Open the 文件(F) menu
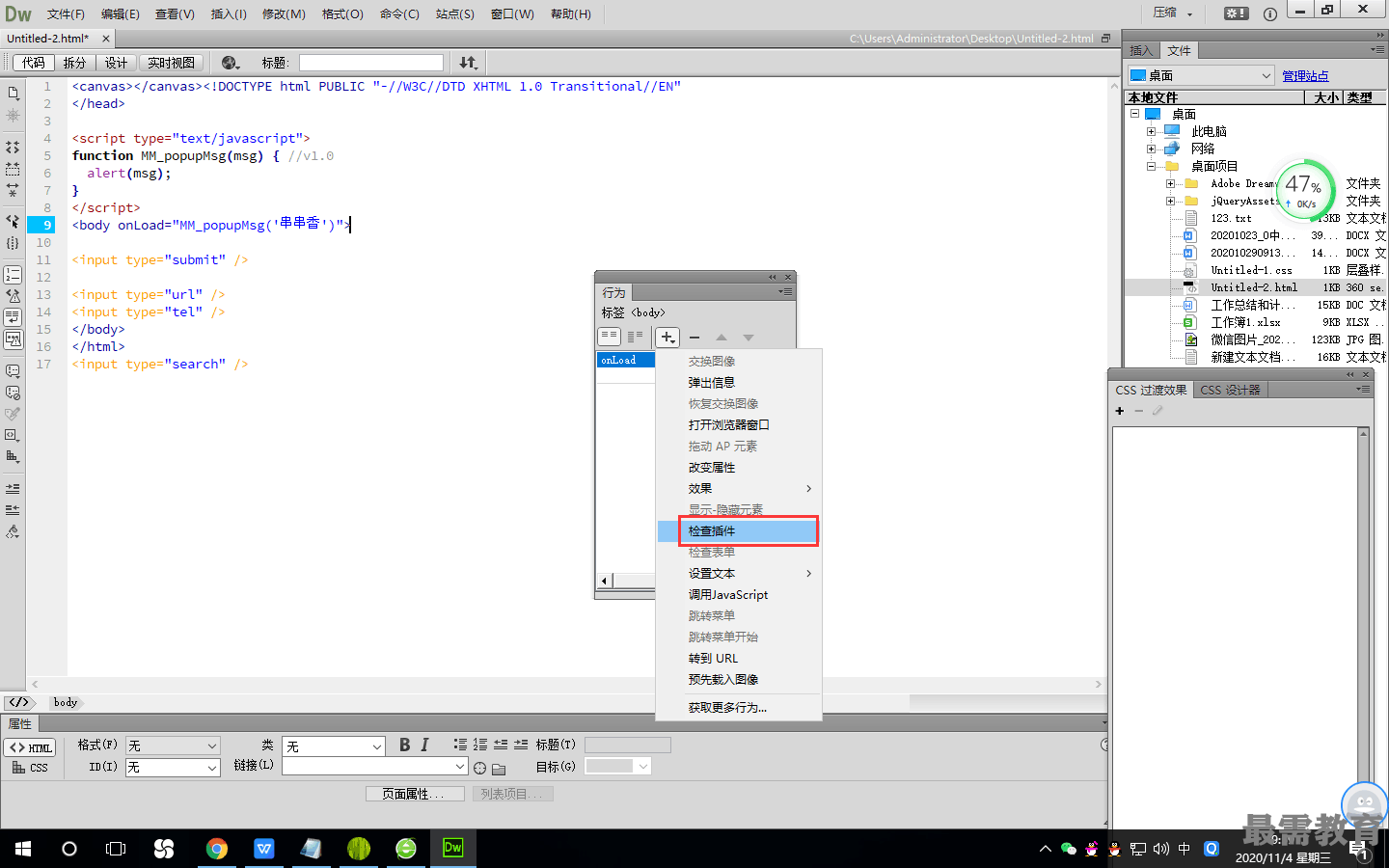The image size is (1389, 868). [66, 14]
